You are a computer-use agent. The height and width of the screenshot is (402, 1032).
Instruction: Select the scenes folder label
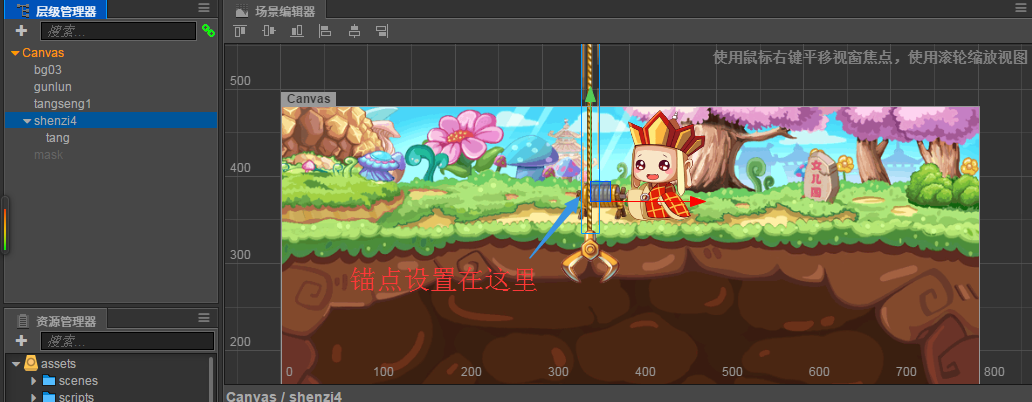[78, 380]
